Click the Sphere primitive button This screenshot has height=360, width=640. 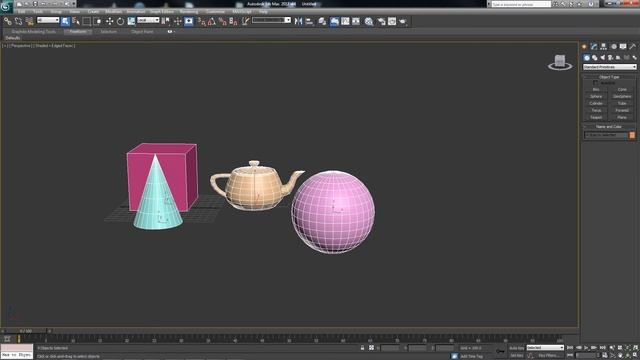pos(596,96)
